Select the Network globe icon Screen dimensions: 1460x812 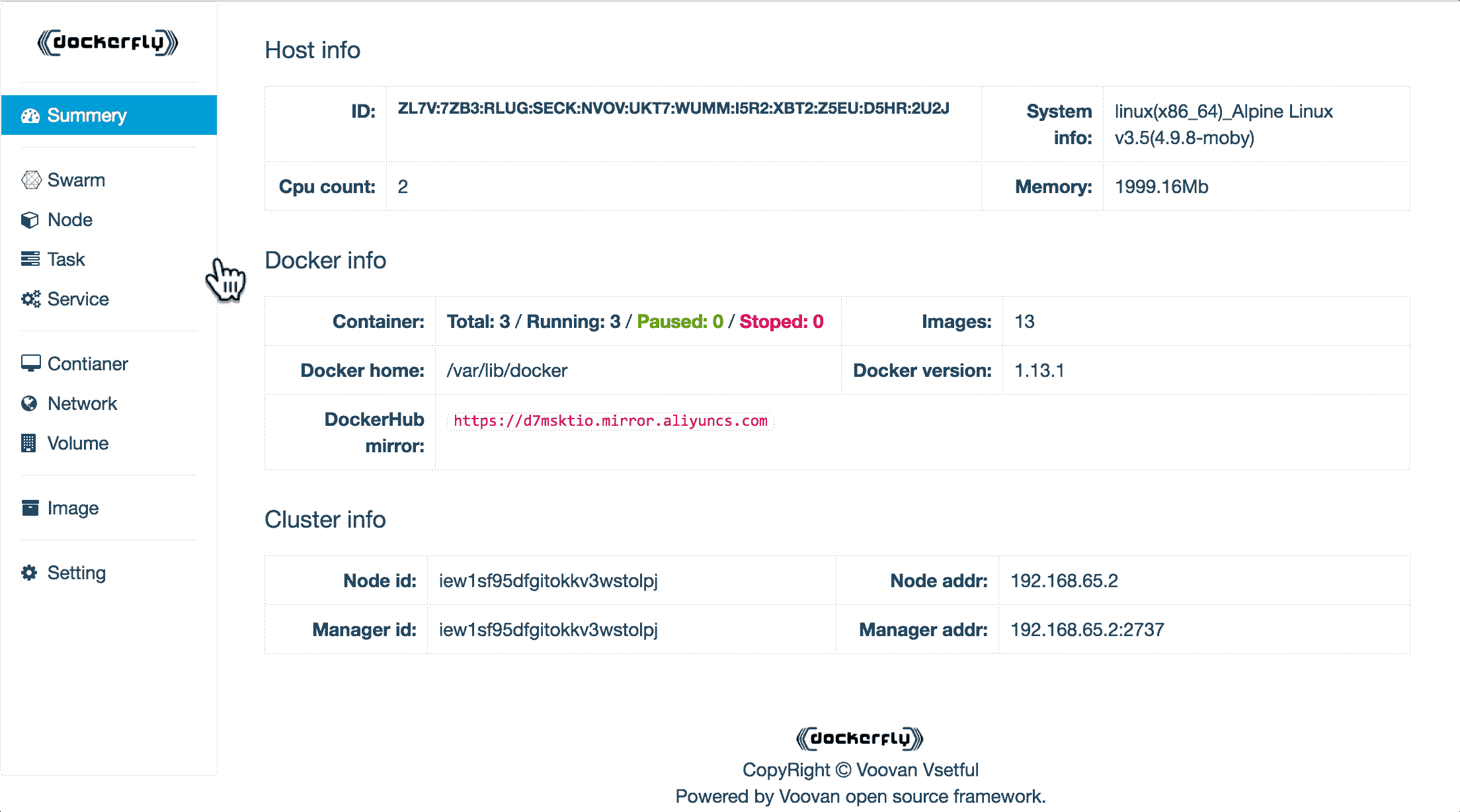(30, 403)
